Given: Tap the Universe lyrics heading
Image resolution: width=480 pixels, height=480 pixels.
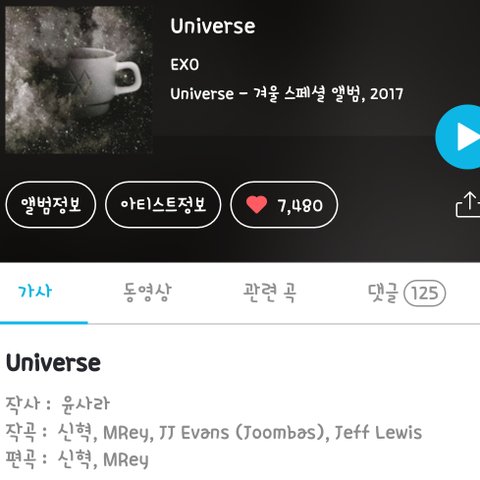Looking at the screenshot, I should coord(53,363).
